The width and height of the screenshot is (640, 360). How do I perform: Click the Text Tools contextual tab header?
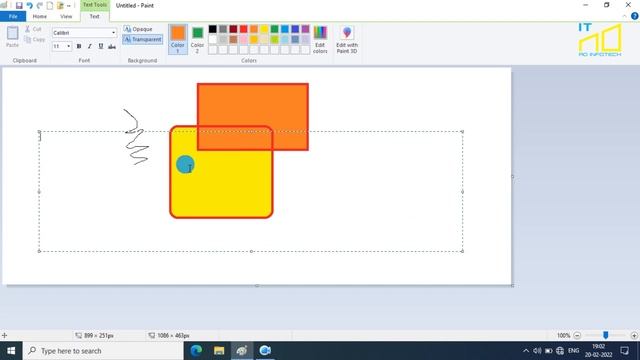(x=95, y=5)
